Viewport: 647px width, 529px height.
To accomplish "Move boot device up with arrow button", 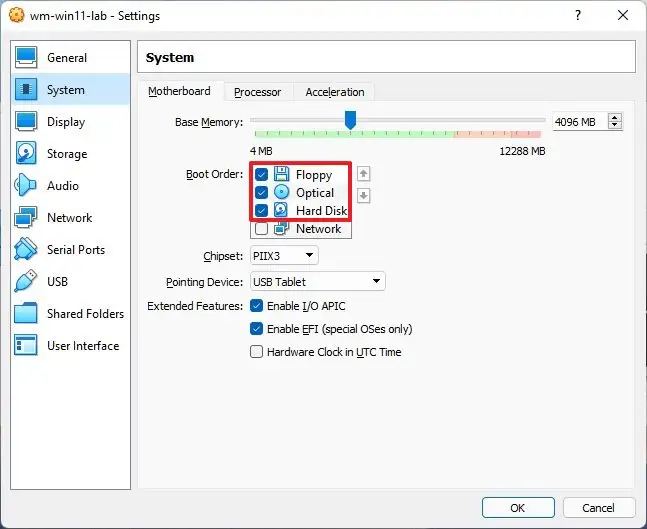I will (x=363, y=174).
